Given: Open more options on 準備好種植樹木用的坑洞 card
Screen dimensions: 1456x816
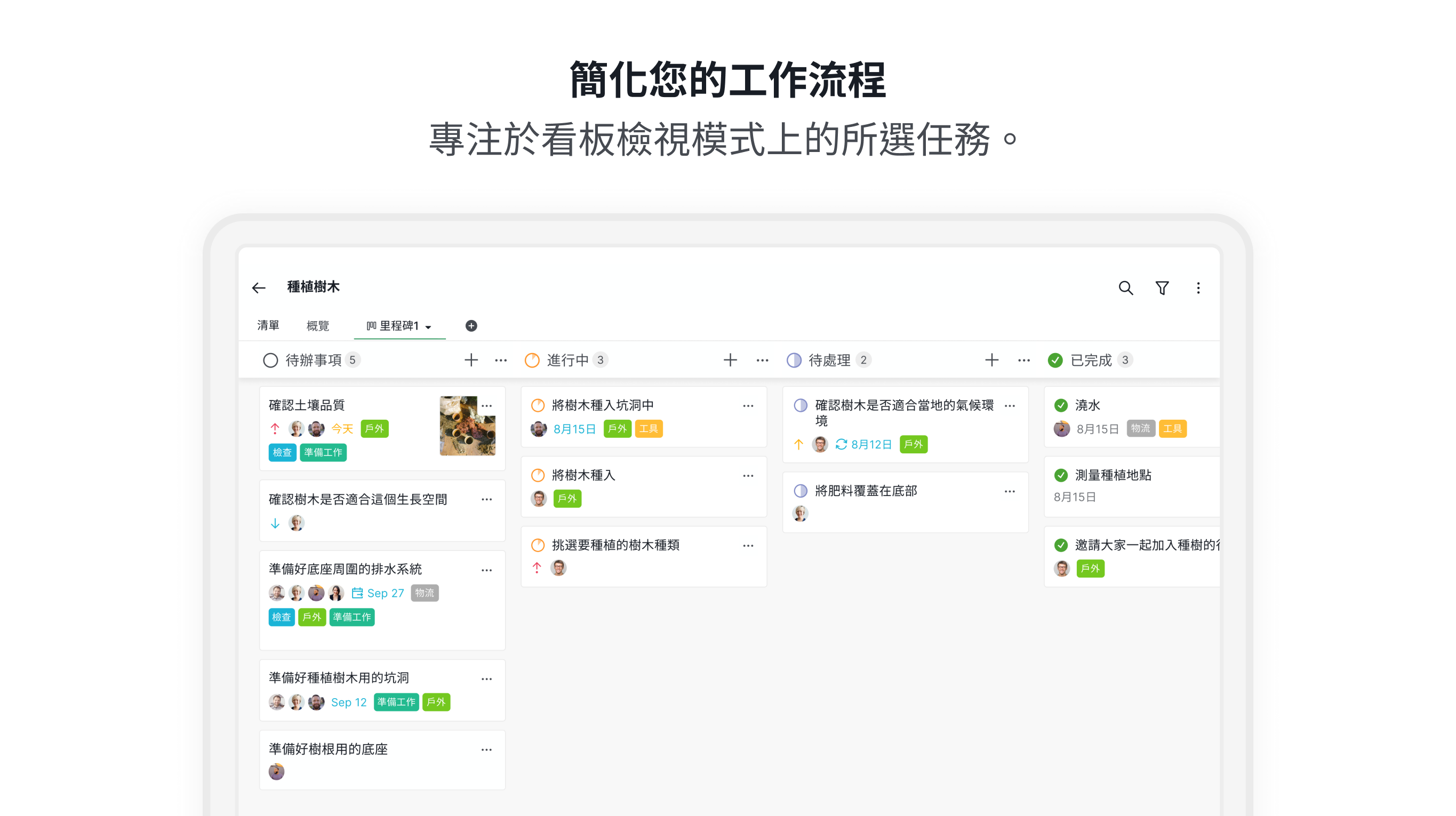Looking at the screenshot, I should click(x=486, y=679).
